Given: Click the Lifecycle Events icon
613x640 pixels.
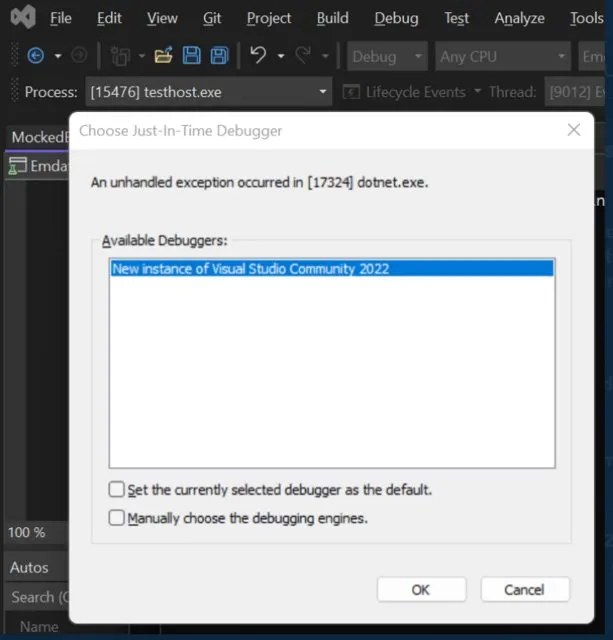Looking at the screenshot, I should 351,92.
